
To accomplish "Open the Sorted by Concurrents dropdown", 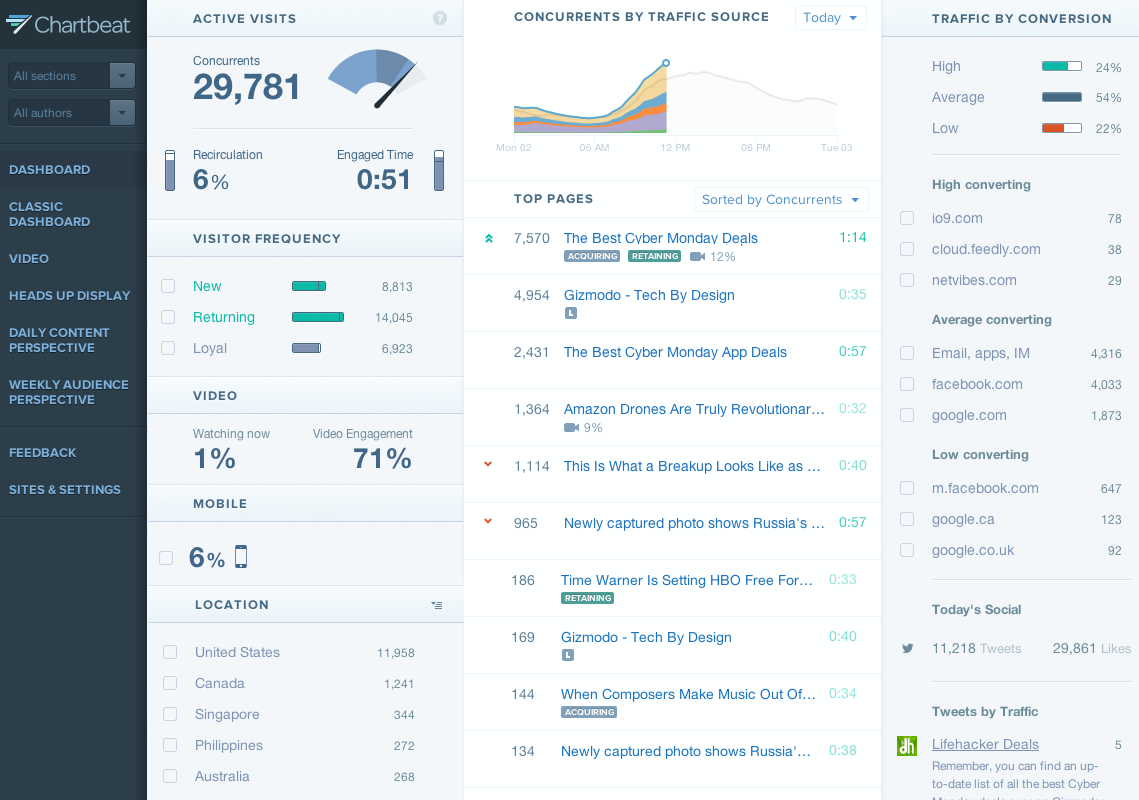I will [x=781, y=199].
